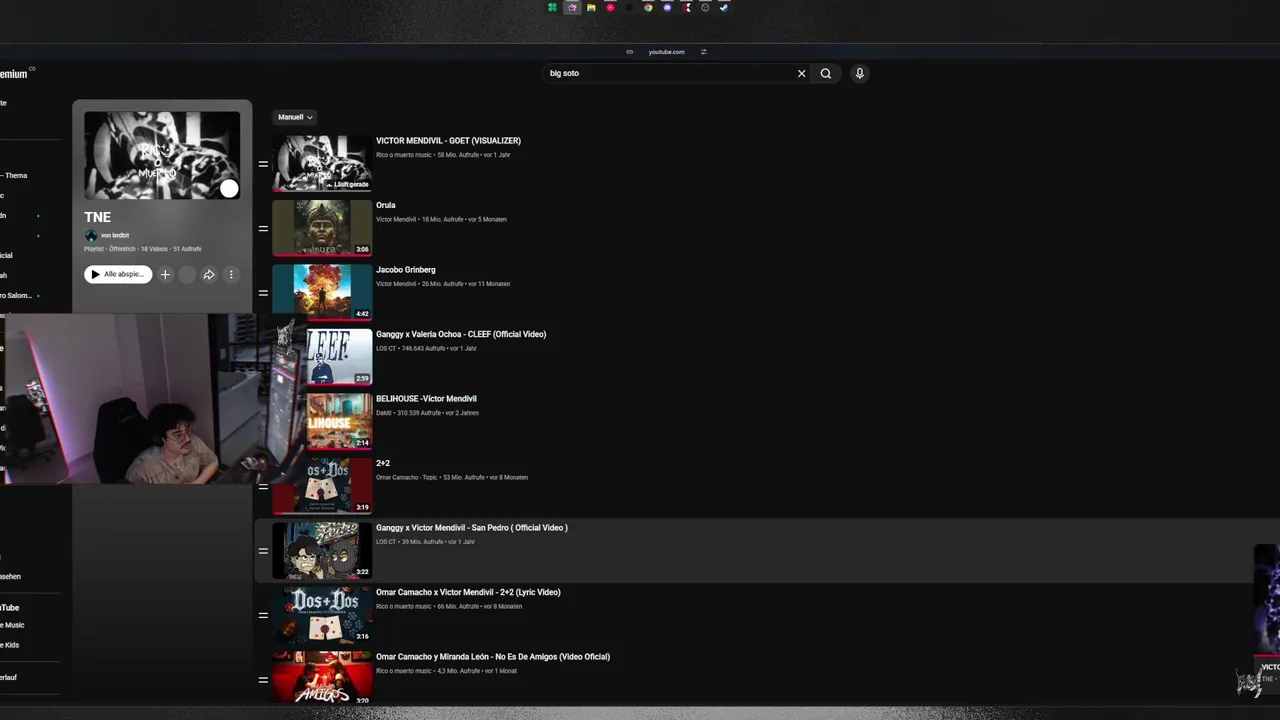Open the 'Jacobo Grinberg' video title

click(x=406, y=270)
